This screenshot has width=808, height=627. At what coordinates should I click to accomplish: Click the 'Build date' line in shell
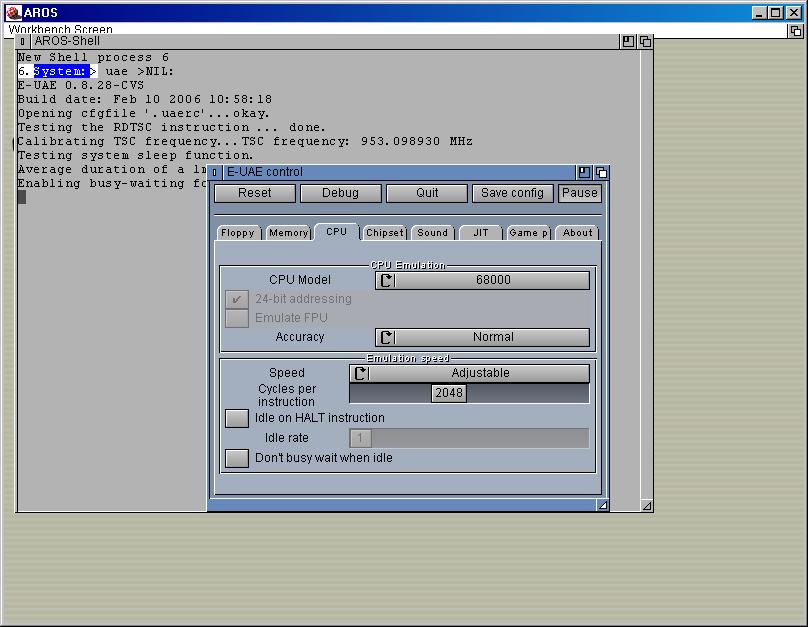(x=145, y=99)
